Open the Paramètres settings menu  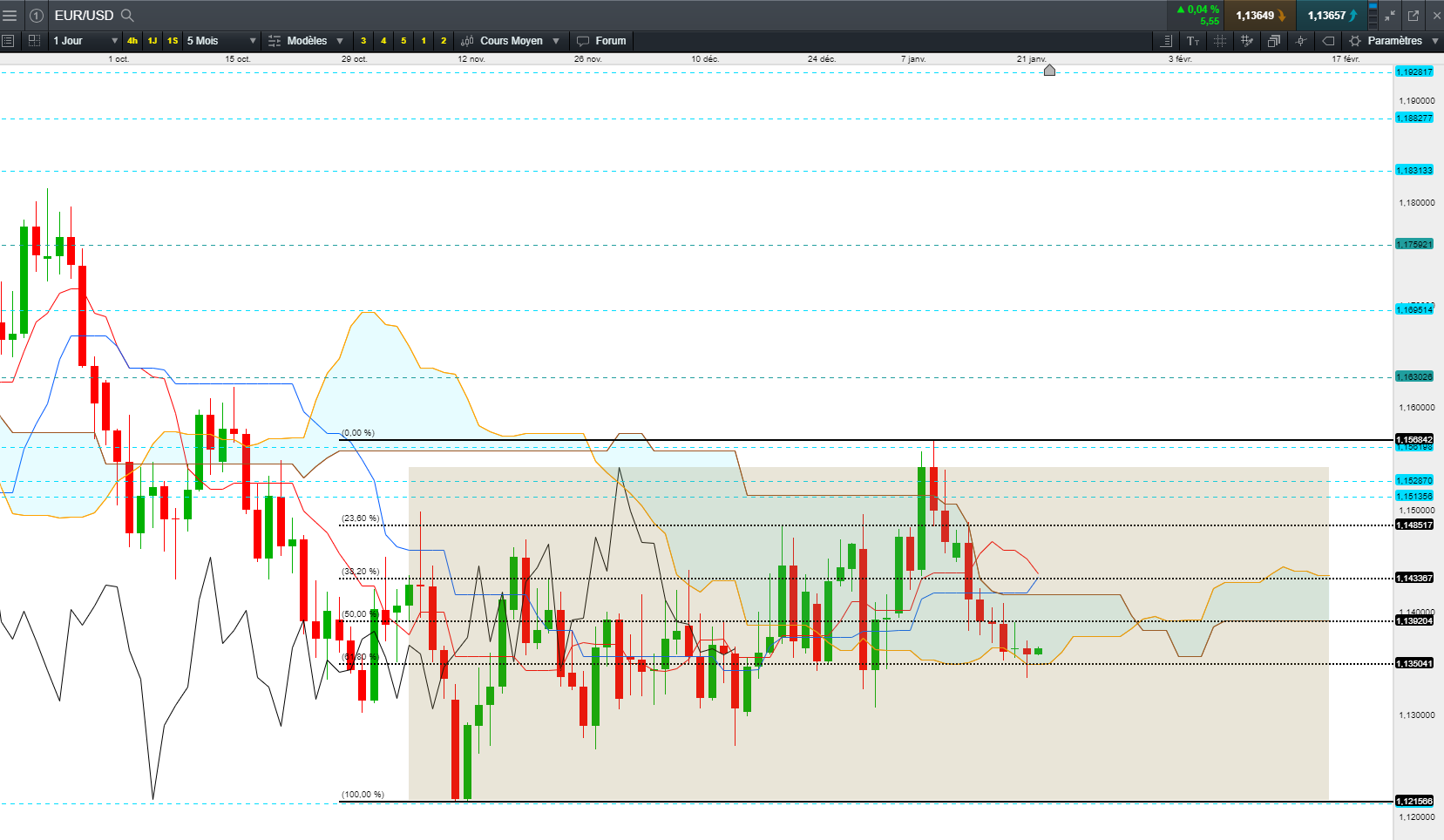coord(1393,41)
